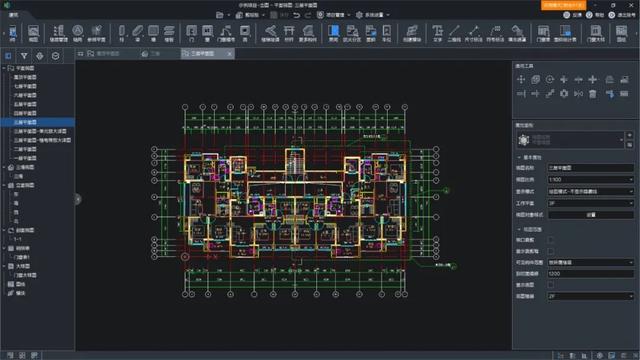
Task: Select the door tool icon in the ribbon
Action: [191, 33]
